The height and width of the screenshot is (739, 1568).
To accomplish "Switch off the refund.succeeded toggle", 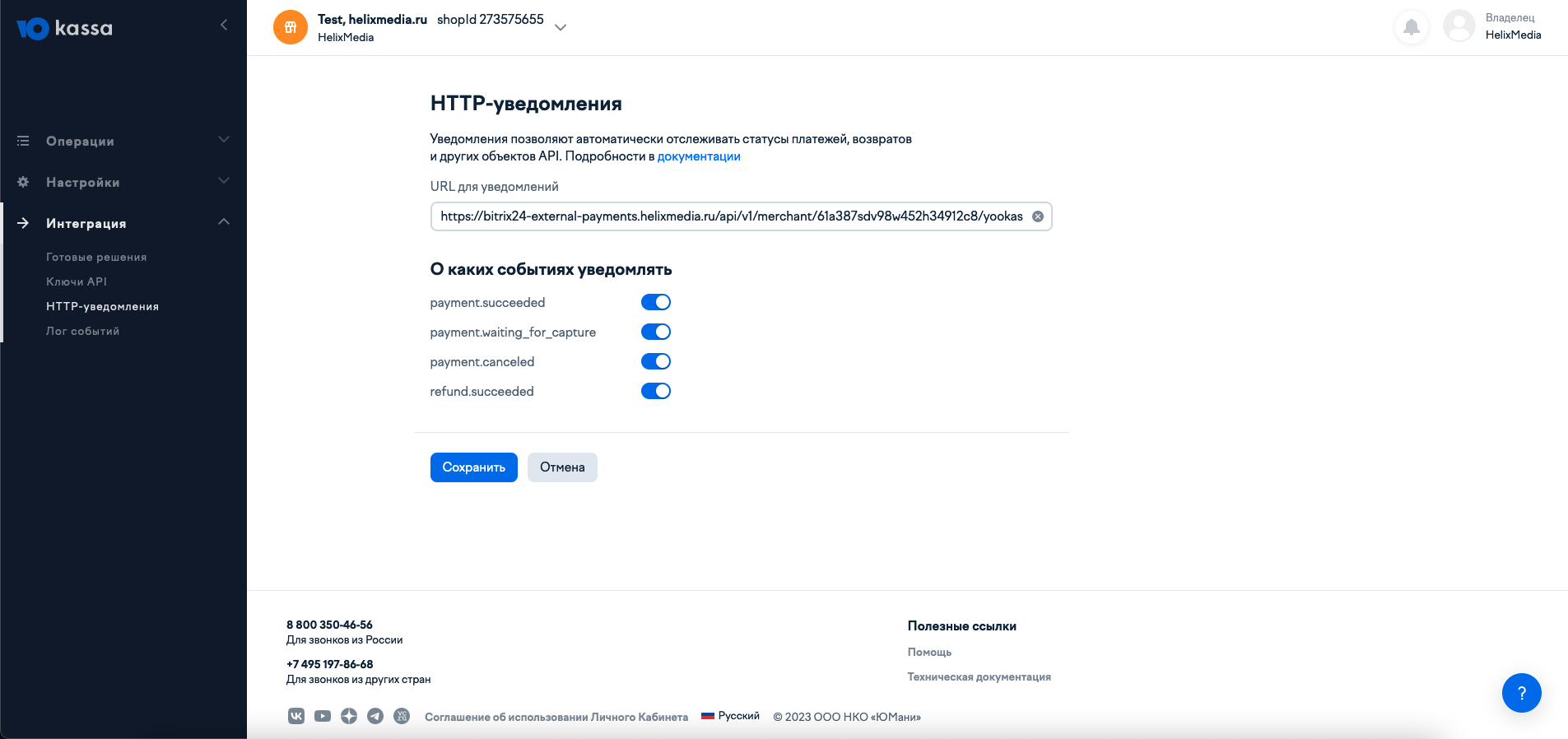I will tap(656, 391).
